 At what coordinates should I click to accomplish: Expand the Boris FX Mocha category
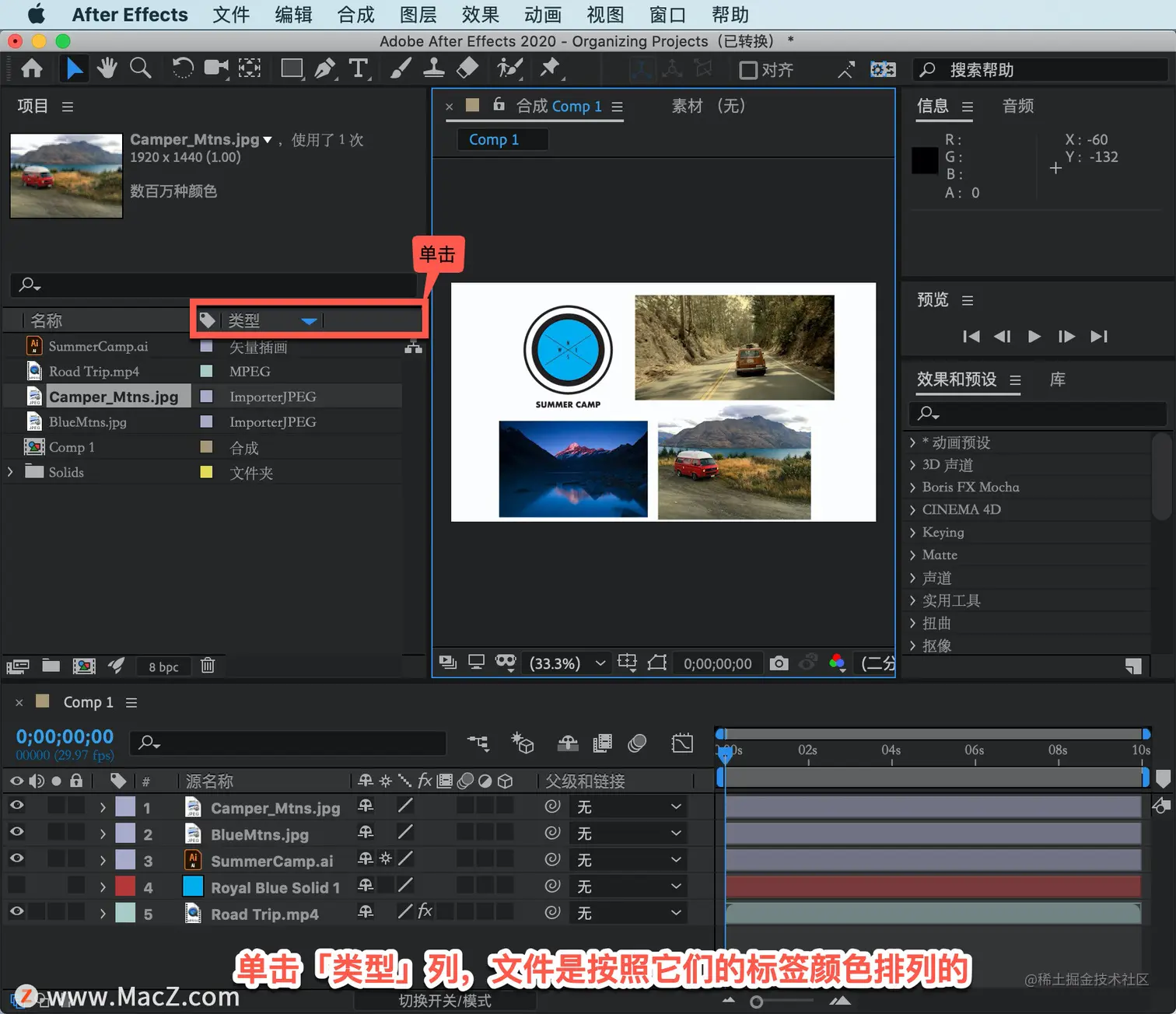912,488
